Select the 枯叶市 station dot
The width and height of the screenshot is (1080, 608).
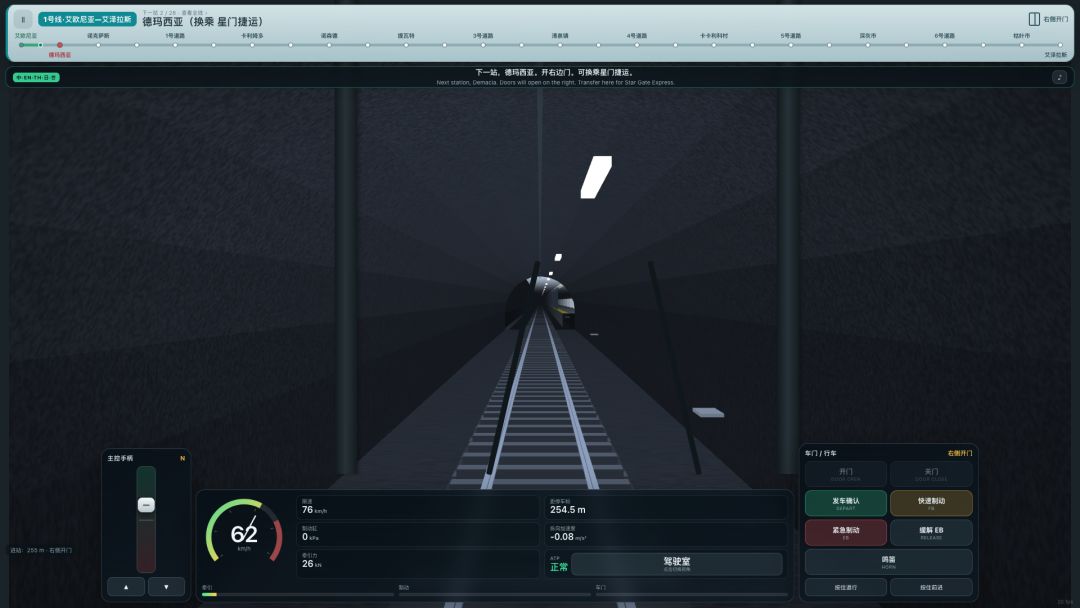point(1021,45)
